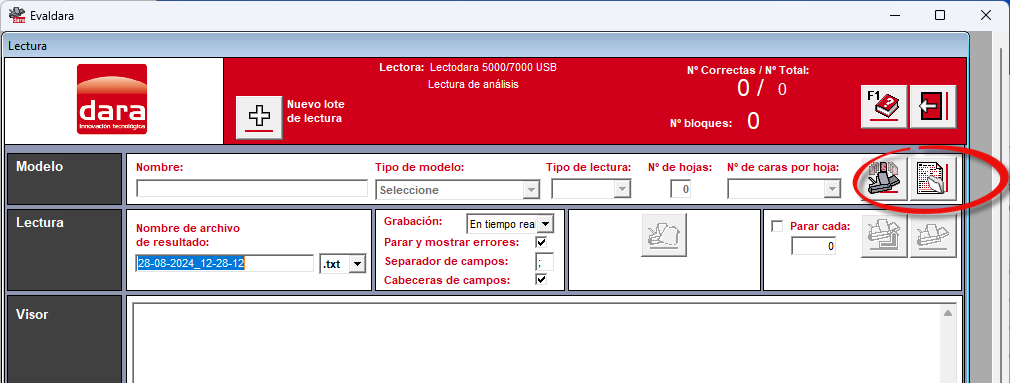
Task: Click the manual sheet marking icon in Modelo row
Action: click(933, 179)
